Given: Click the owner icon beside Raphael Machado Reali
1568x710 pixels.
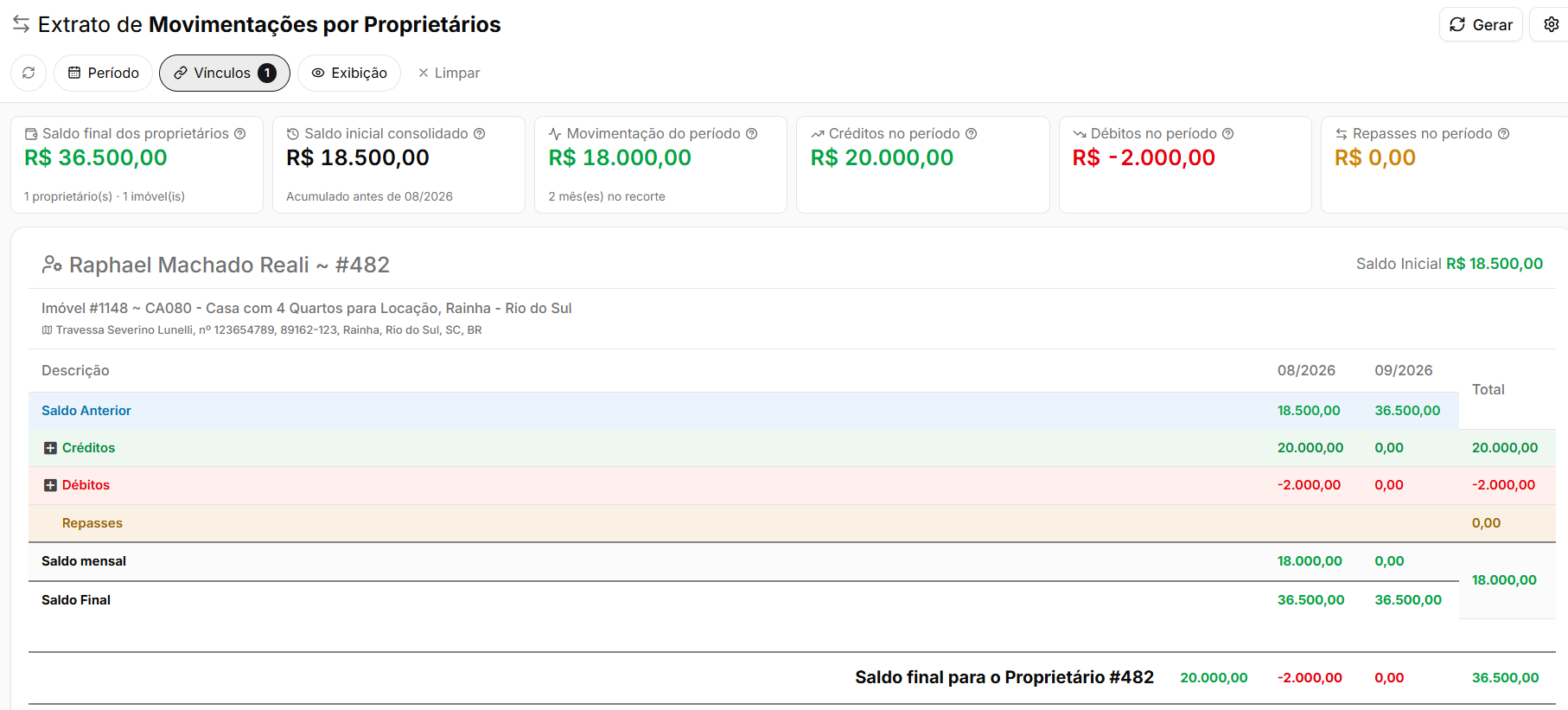Looking at the screenshot, I should coord(52,265).
